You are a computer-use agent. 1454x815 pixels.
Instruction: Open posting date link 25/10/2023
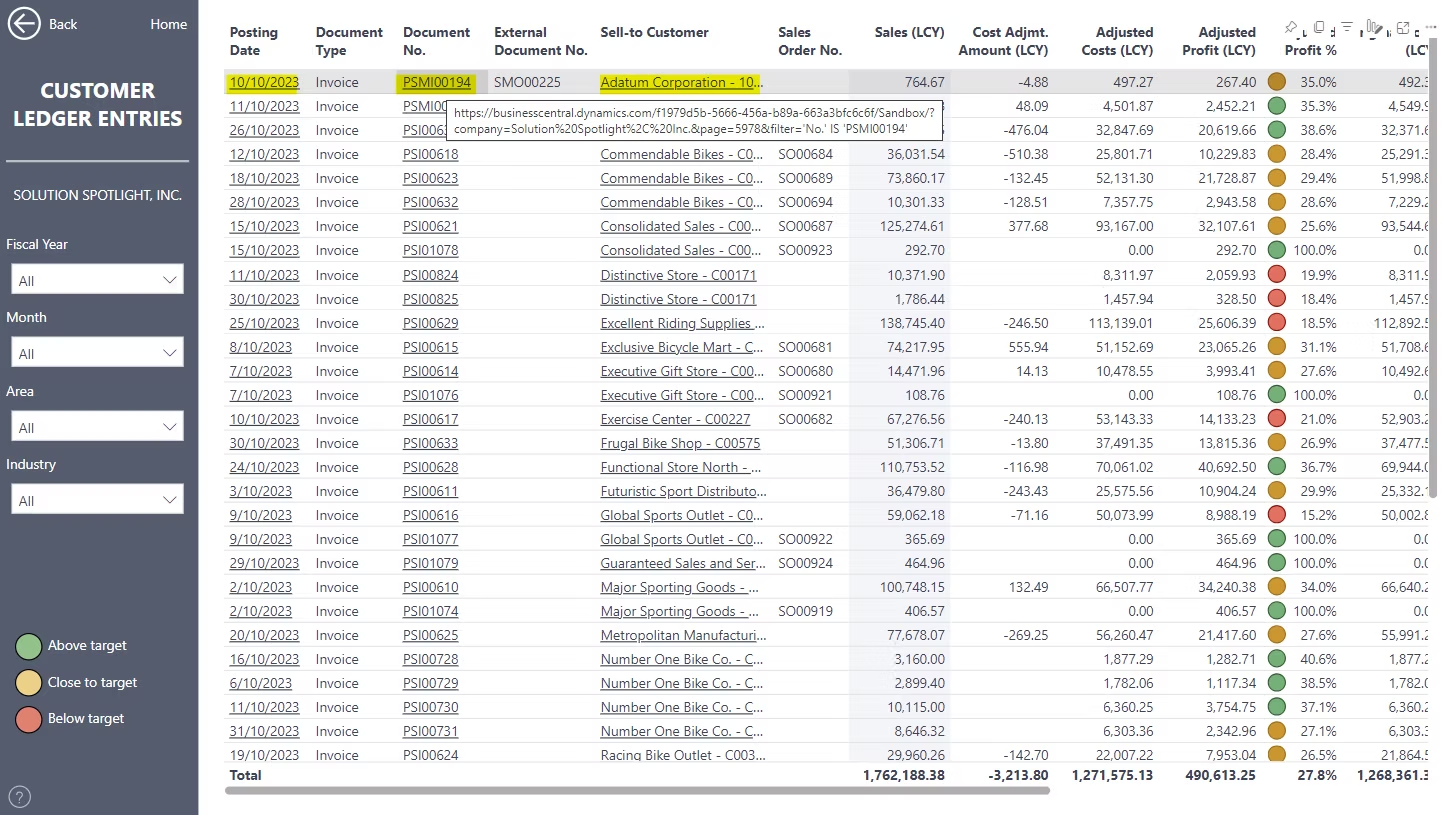264,323
